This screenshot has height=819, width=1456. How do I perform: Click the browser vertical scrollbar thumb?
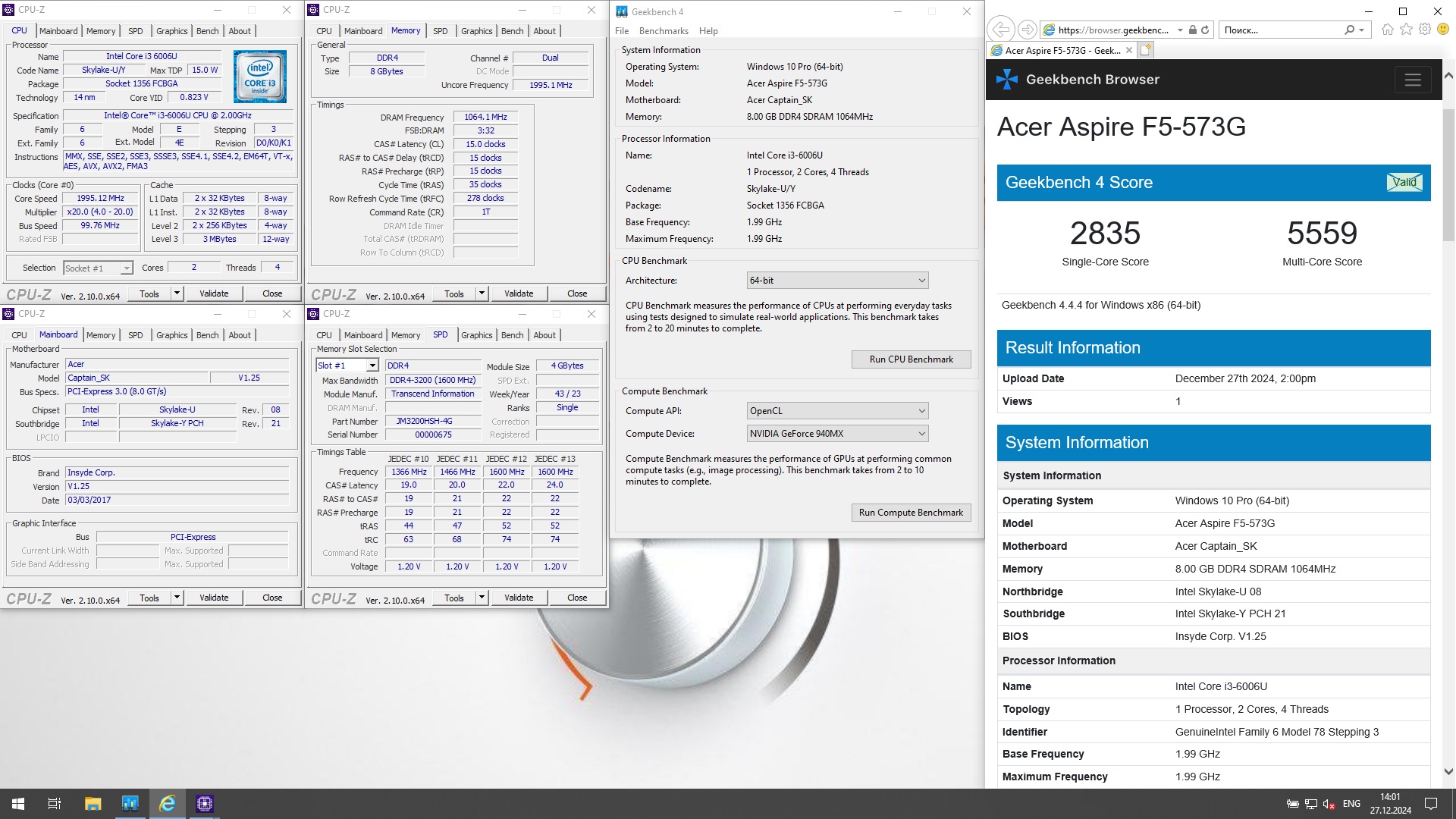pos(1448,174)
